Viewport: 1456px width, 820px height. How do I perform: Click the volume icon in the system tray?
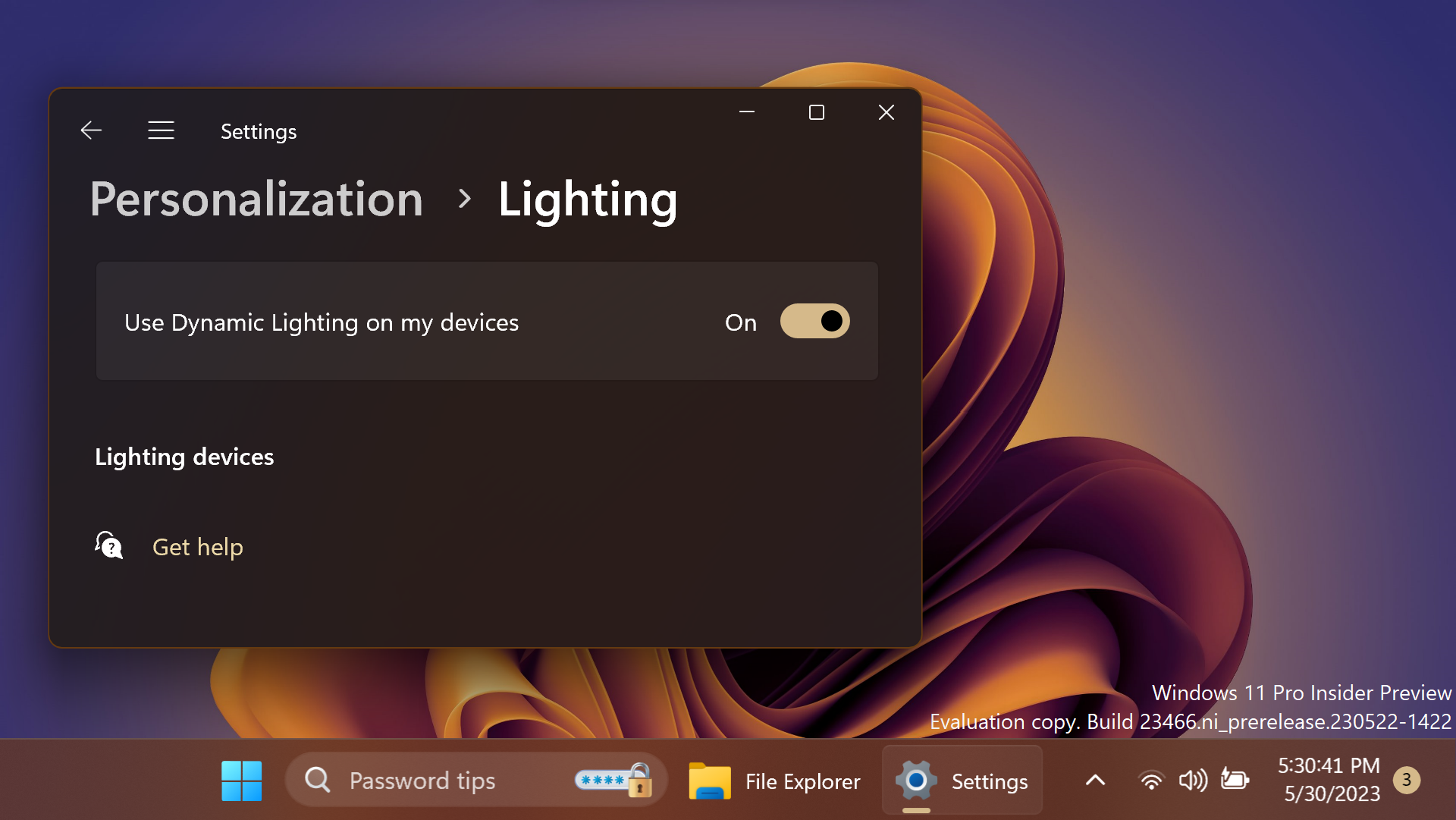(x=1192, y=780)
